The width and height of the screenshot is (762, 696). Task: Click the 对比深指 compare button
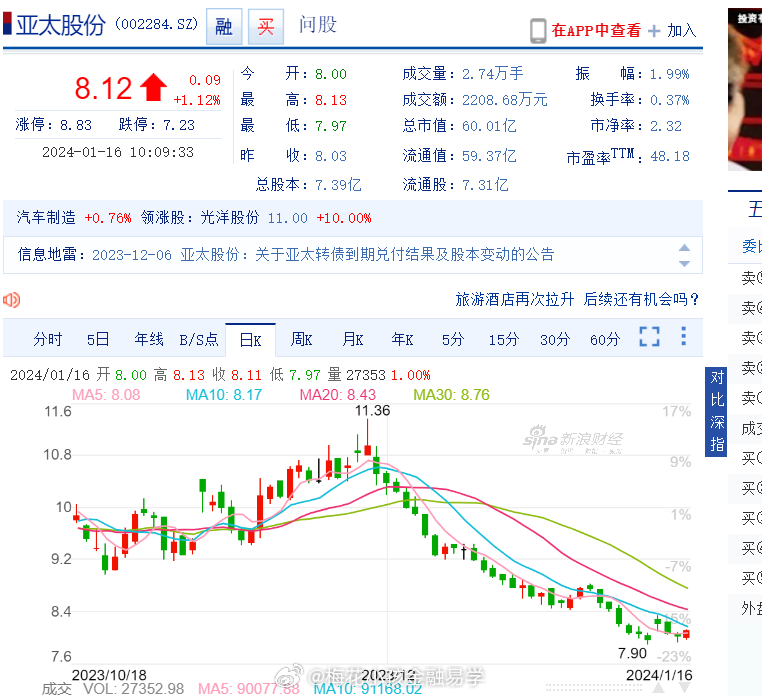(716, 412)
